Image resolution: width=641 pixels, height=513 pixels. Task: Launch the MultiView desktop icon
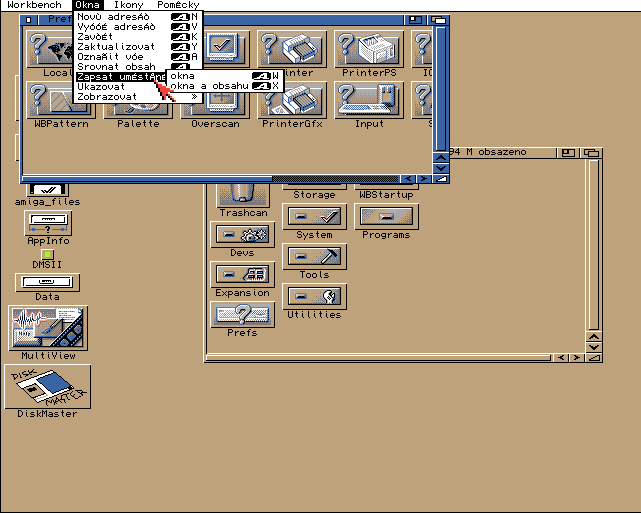point(47,328)
